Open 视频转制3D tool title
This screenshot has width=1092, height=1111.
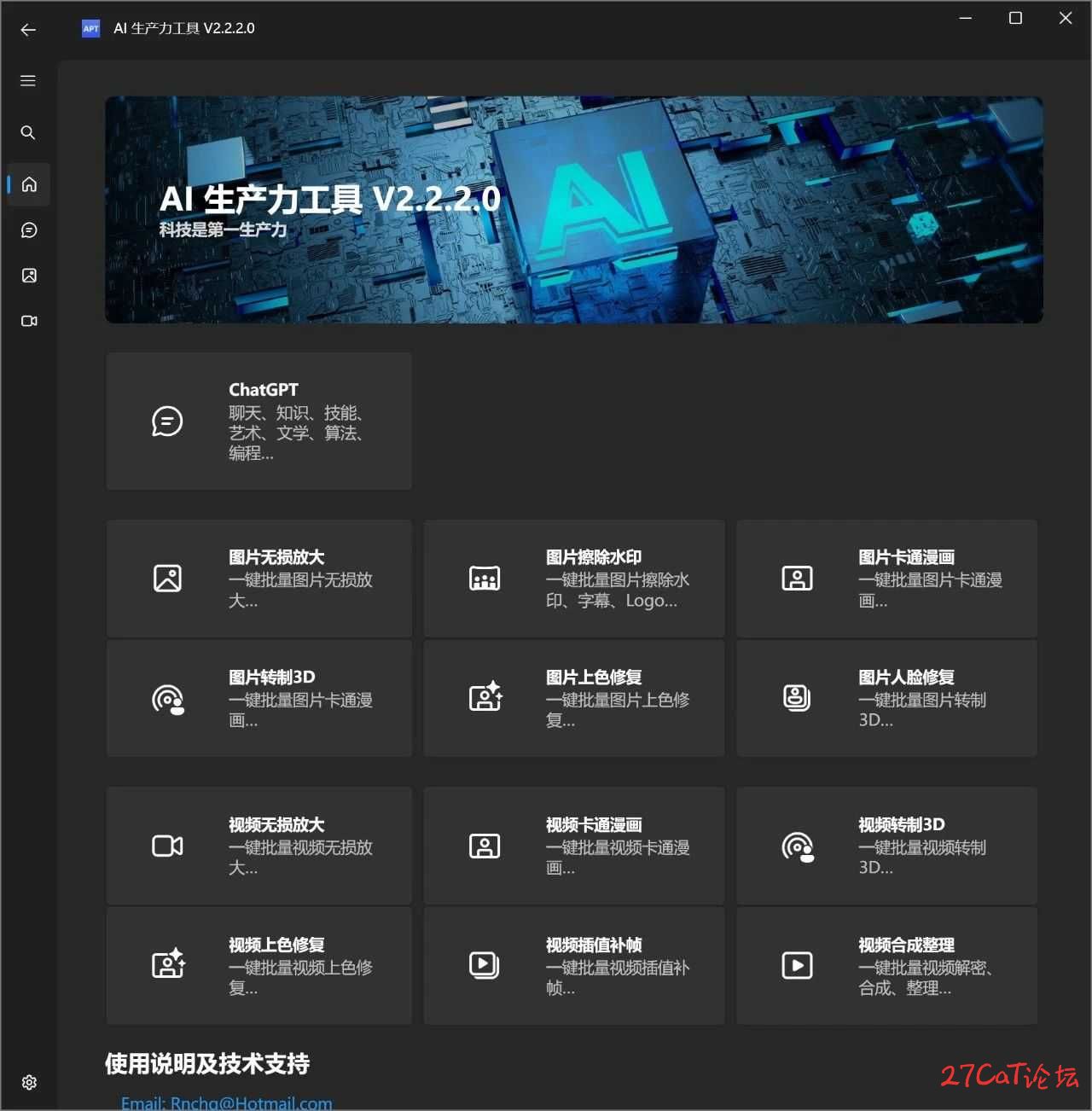click(x=902, y=825)
